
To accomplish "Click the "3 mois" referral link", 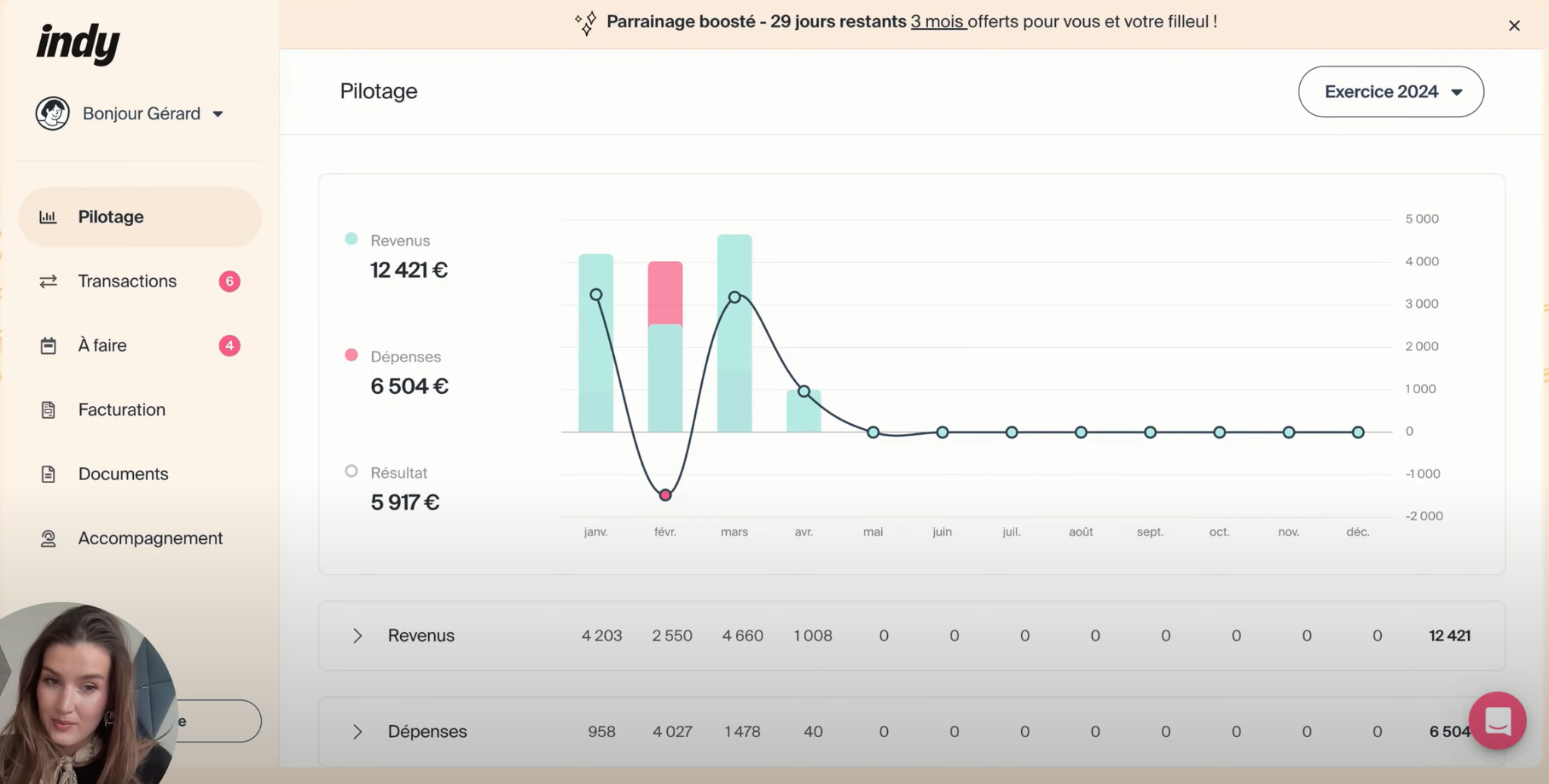I will tap(937, 22).
